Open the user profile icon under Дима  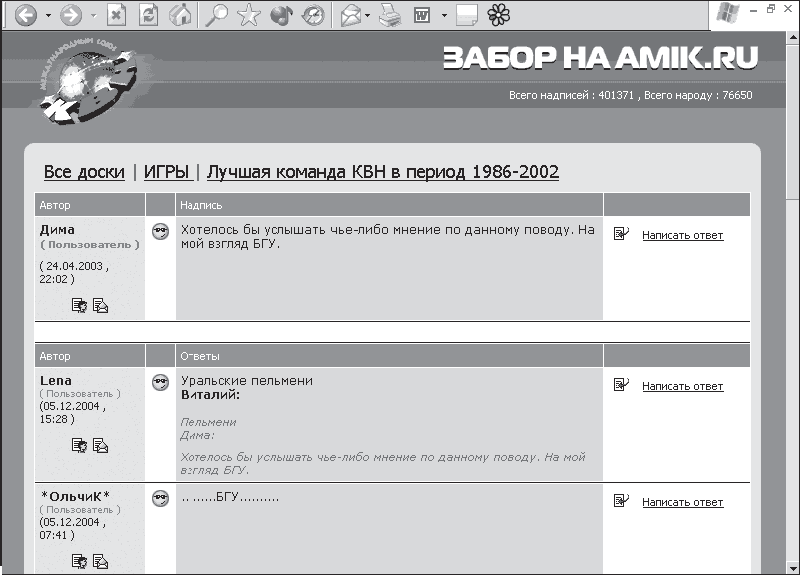pos(80,306)
